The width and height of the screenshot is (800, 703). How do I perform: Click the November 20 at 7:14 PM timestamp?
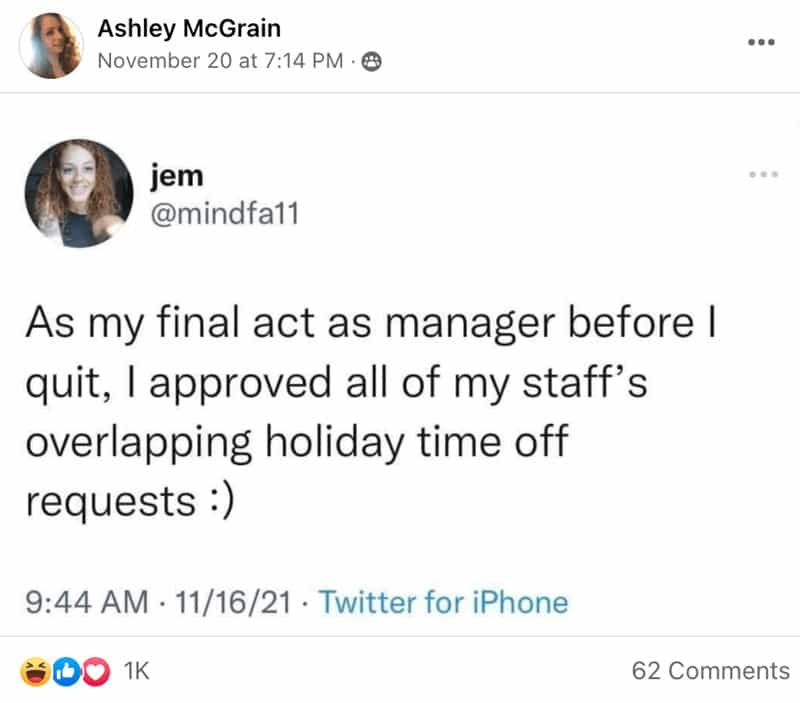pyautogui.click(x=220, y=60)
